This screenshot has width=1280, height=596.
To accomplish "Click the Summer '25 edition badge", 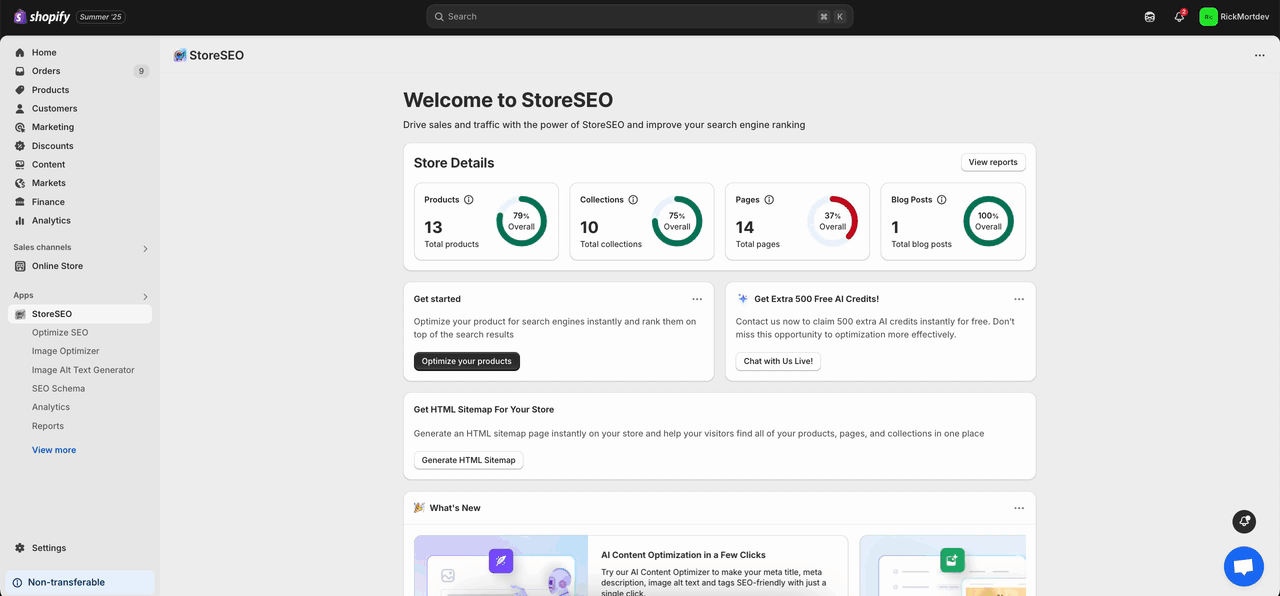I will tap(101, 17).
